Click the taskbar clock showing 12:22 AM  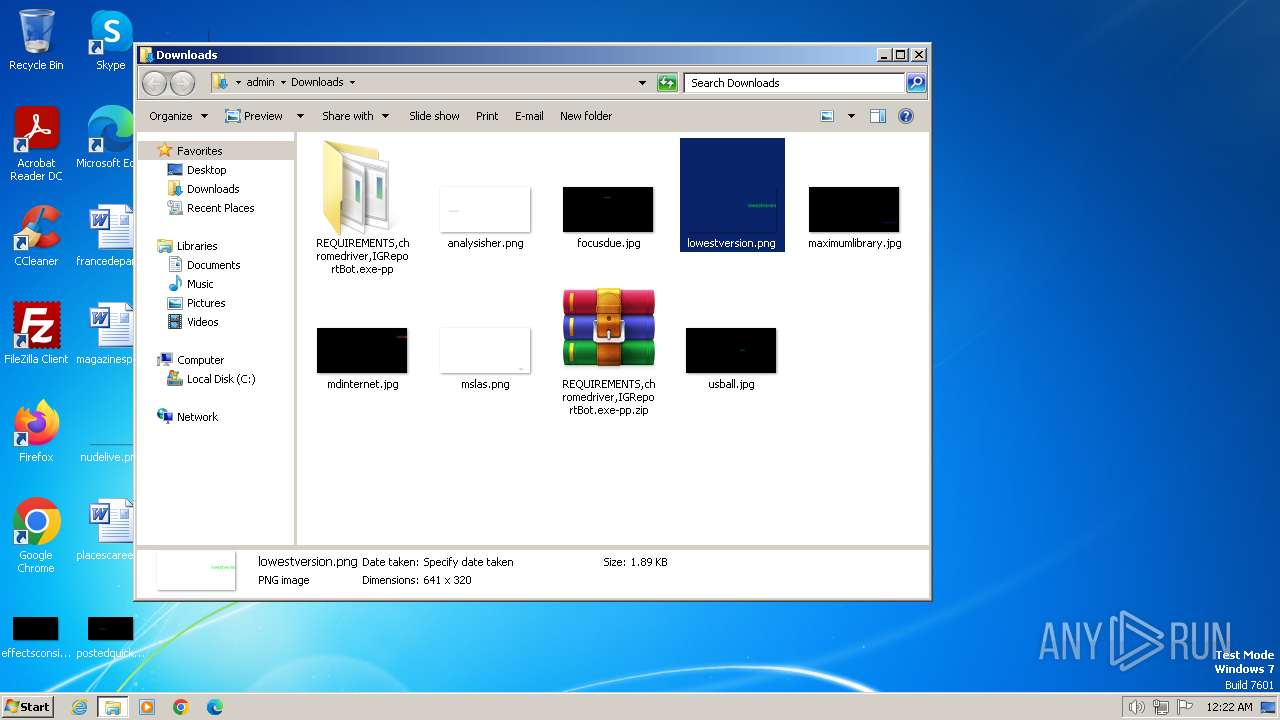tap(1229, 707)
